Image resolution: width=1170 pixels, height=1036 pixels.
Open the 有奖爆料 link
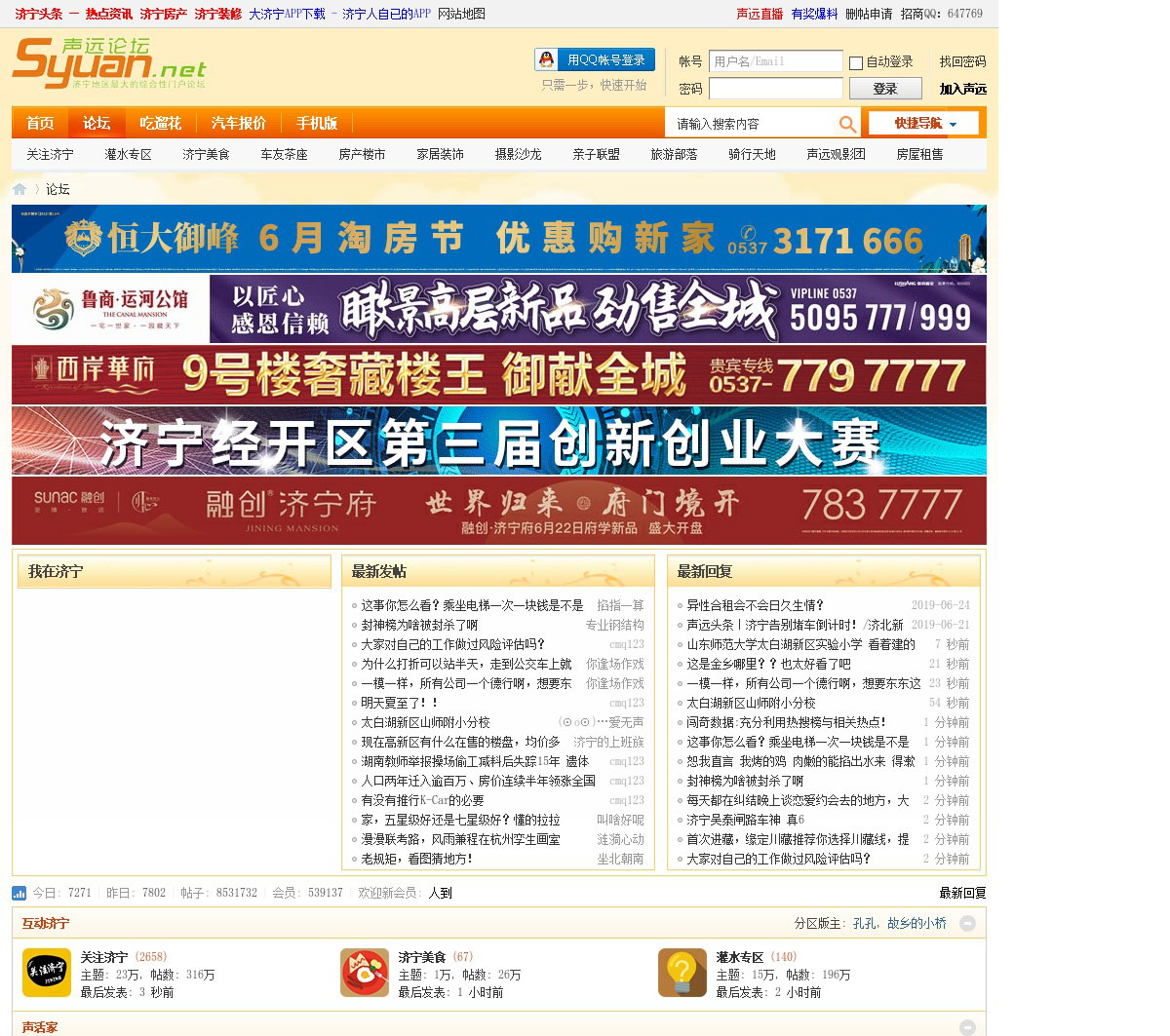point(814,14)
